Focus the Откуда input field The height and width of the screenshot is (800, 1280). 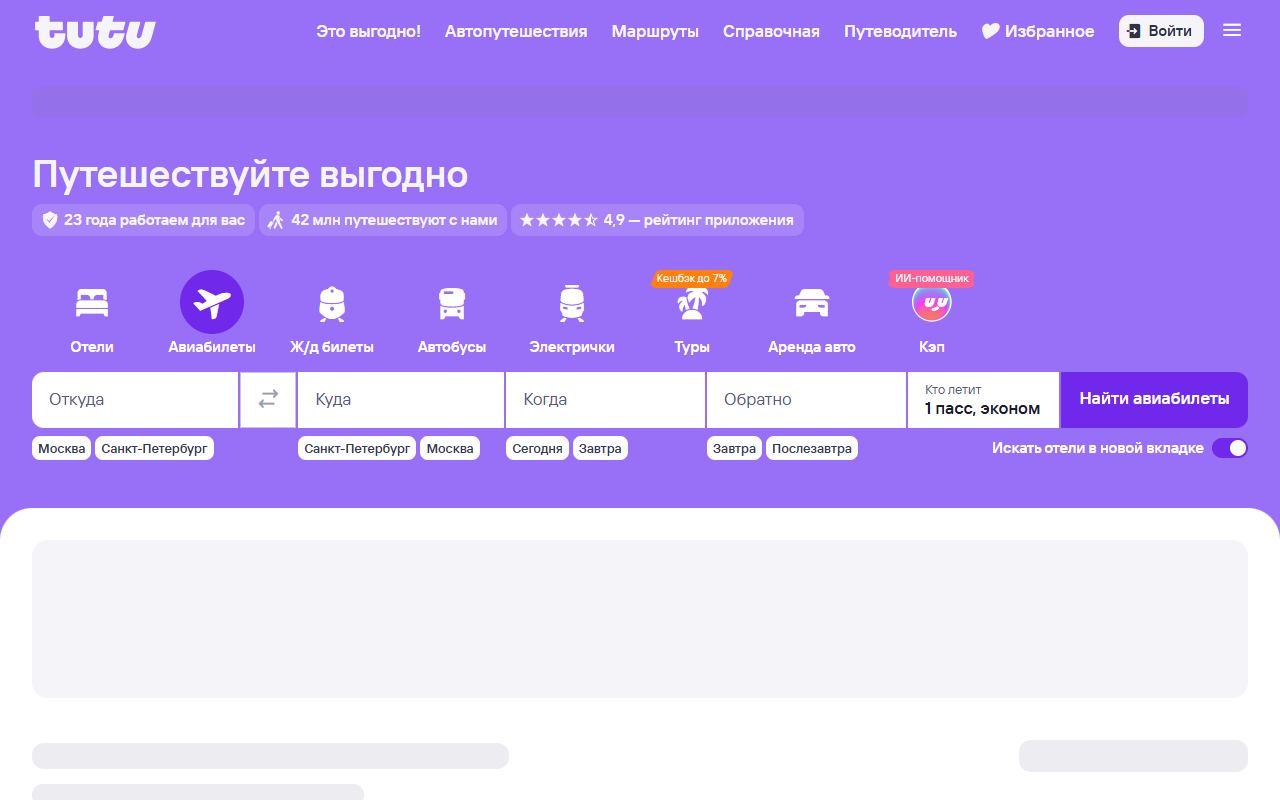coord(135,400)
